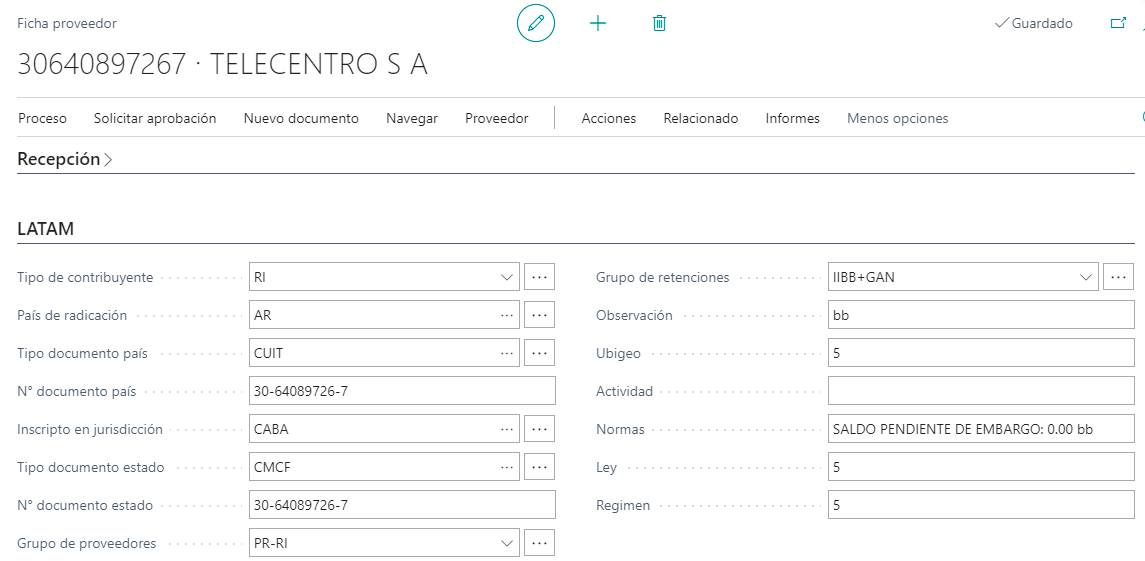Open page in new window icon
This screenshot has width=1145, height=561.
1118,23
